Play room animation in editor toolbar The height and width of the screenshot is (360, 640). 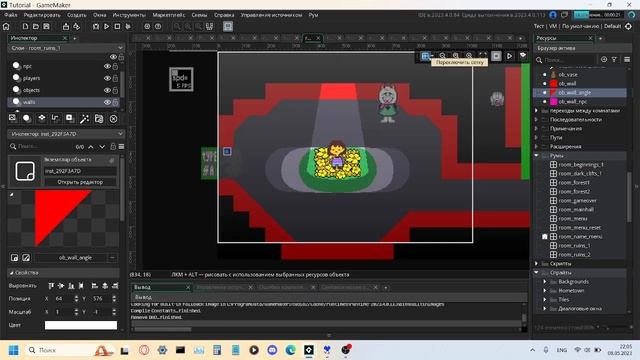(x=509, y=56)
